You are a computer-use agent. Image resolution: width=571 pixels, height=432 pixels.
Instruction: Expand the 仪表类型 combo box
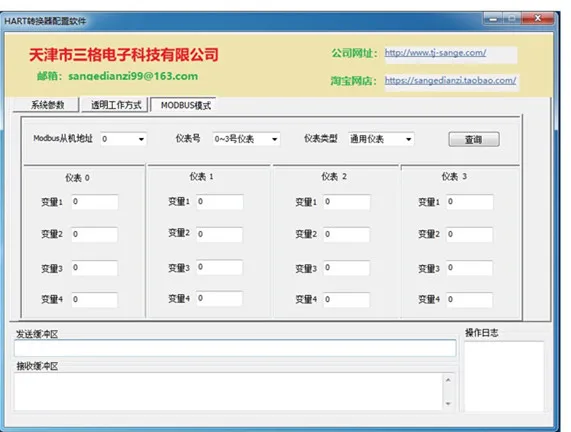click(381, 139)
